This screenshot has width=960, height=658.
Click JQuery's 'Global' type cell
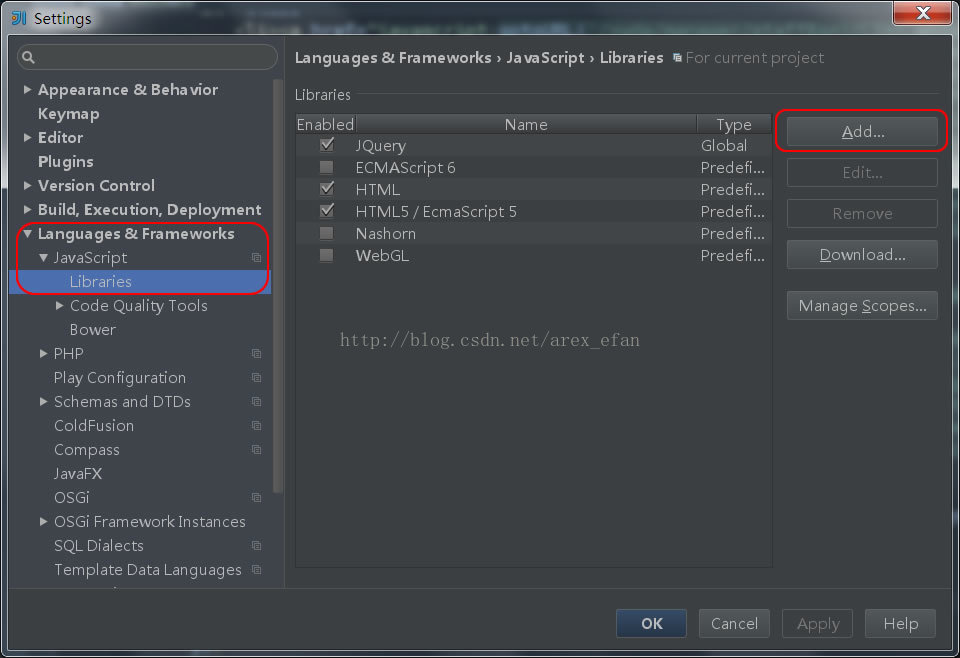tap(724, 146)
